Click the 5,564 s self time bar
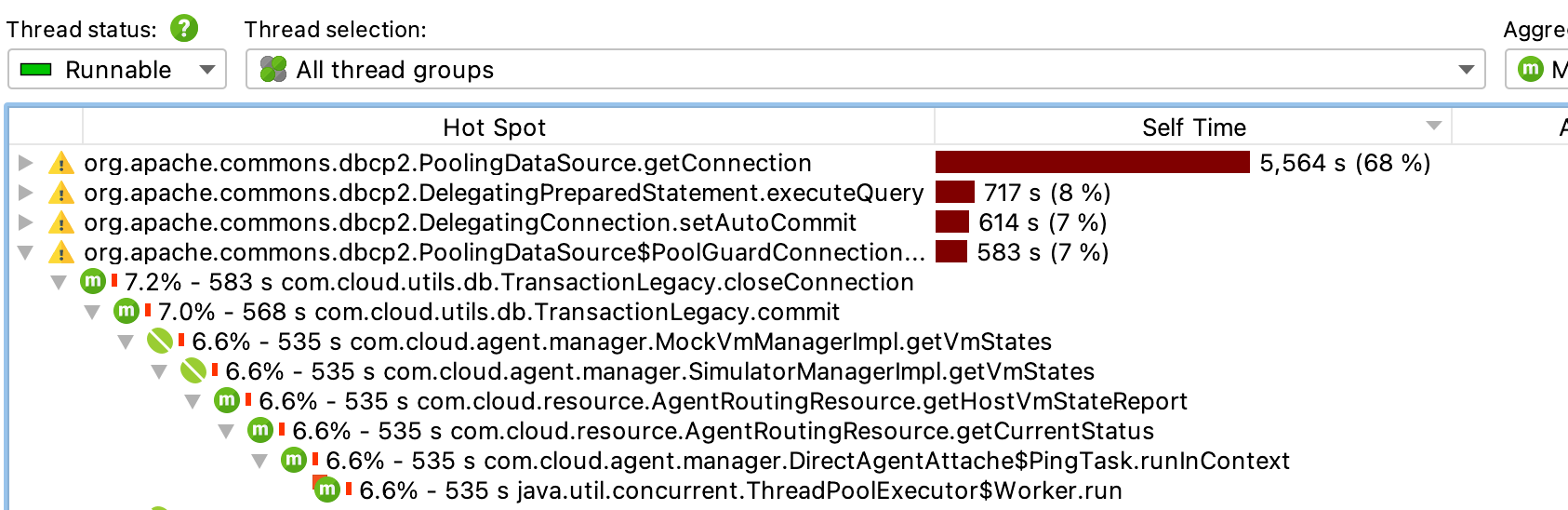1568x510 pixels. [x=1092, y=163]
